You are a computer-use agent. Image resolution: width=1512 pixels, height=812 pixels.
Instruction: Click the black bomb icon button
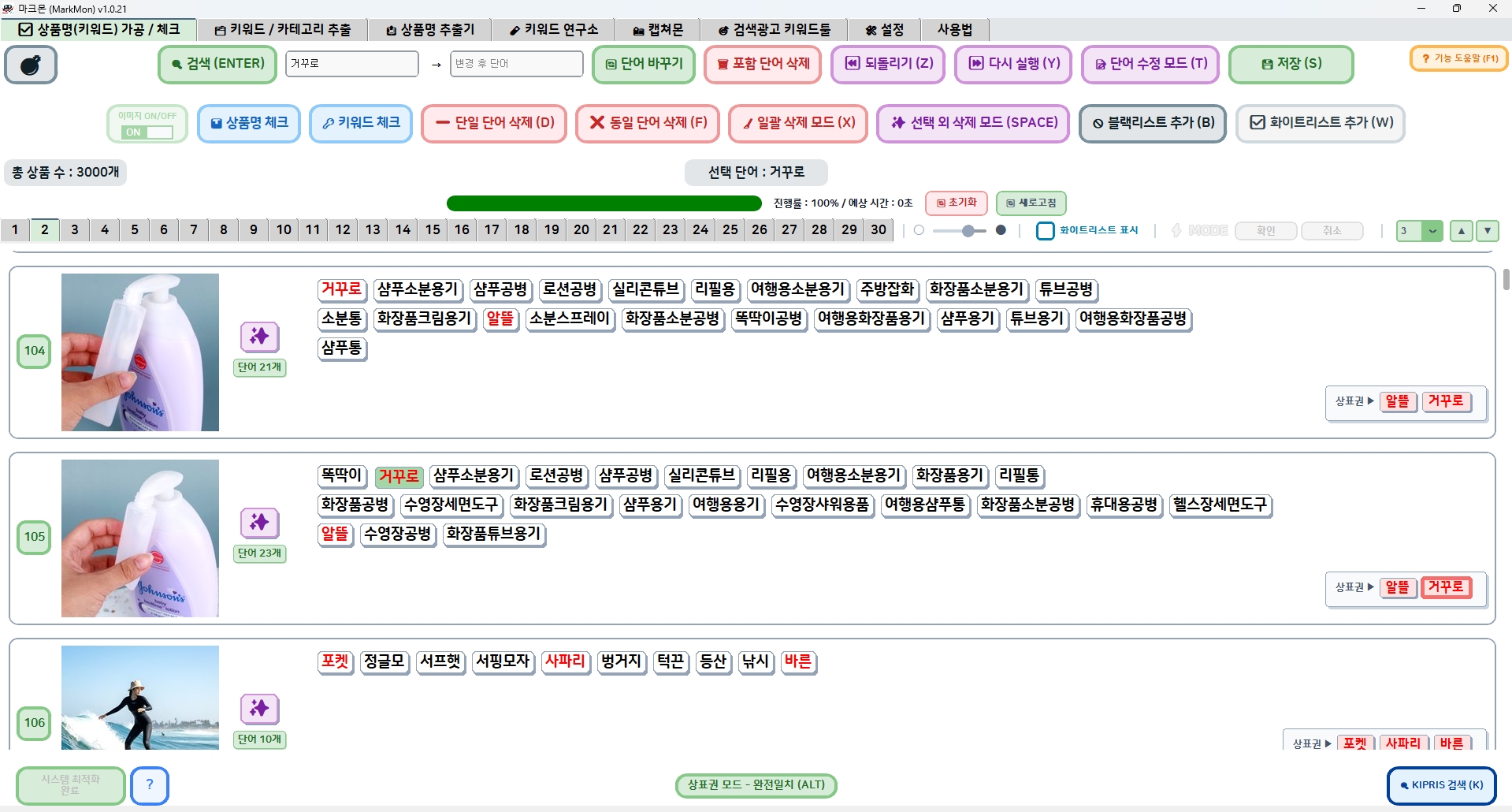[x=31, y=65]
